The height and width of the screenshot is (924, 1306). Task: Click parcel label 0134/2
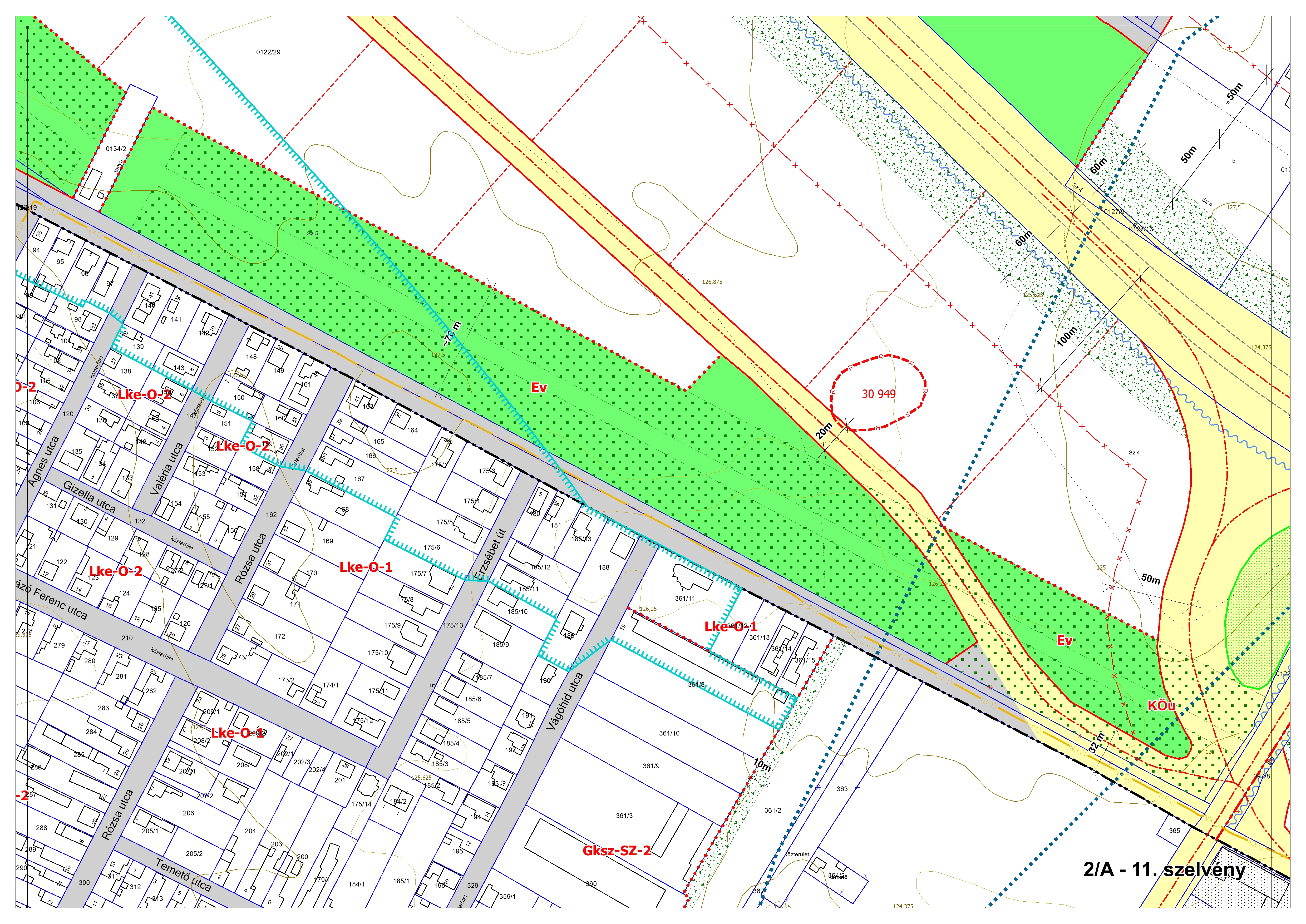[116, 149]
